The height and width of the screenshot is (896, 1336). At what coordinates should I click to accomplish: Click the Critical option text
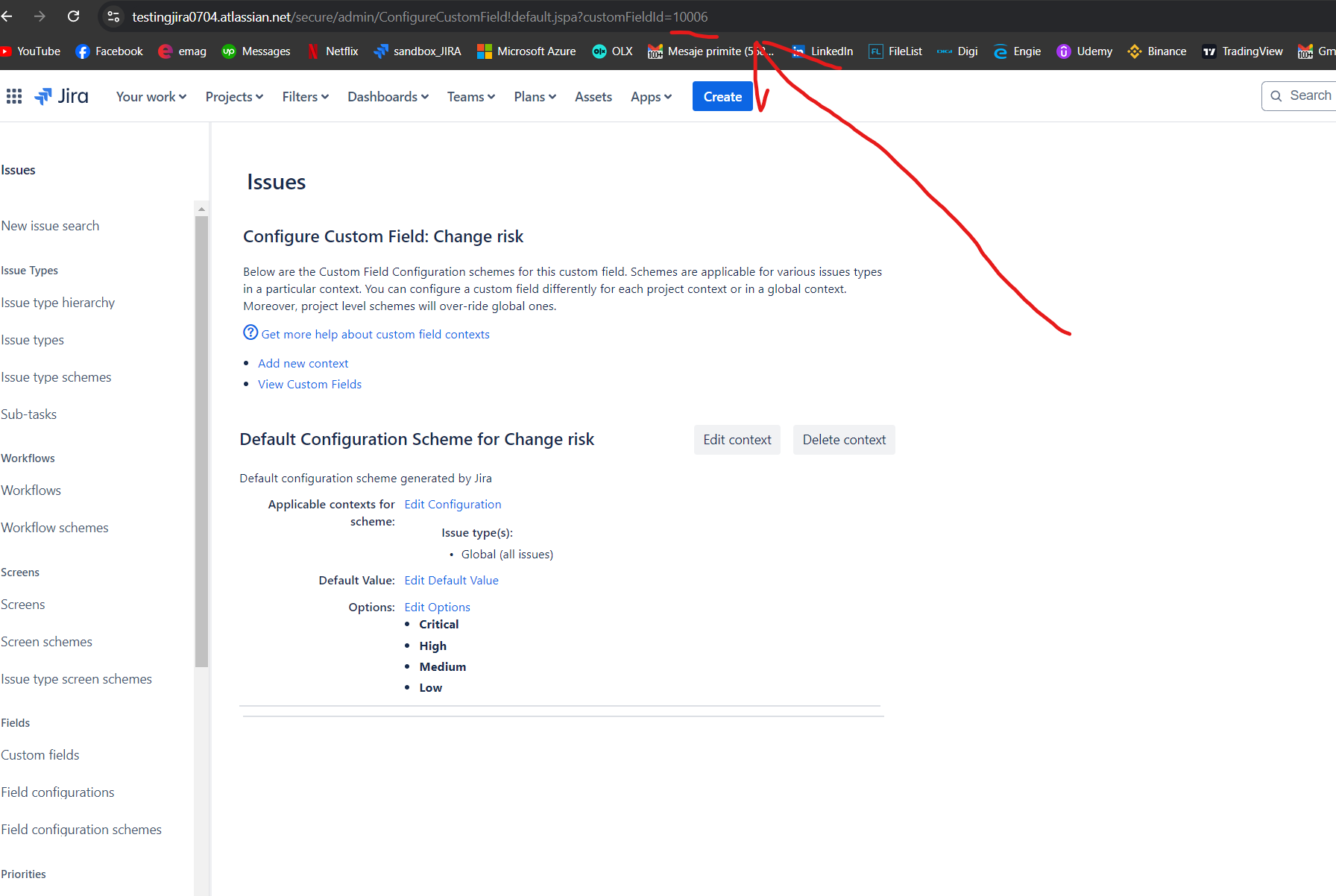click(x=438, y=625)
